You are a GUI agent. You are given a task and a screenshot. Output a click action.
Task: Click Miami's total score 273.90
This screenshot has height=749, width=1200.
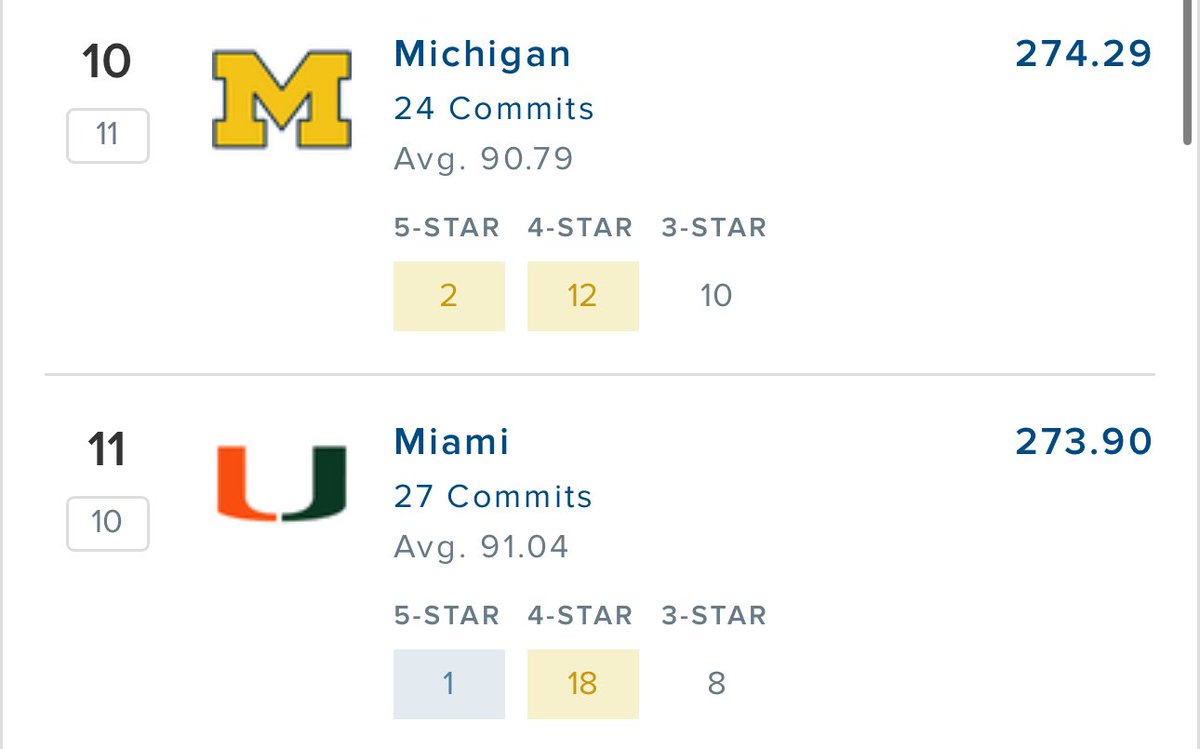click(x=1084, y=441)
